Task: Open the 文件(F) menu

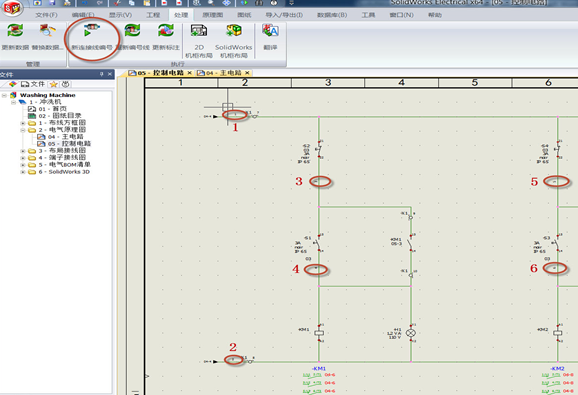Action: [46, 15]
